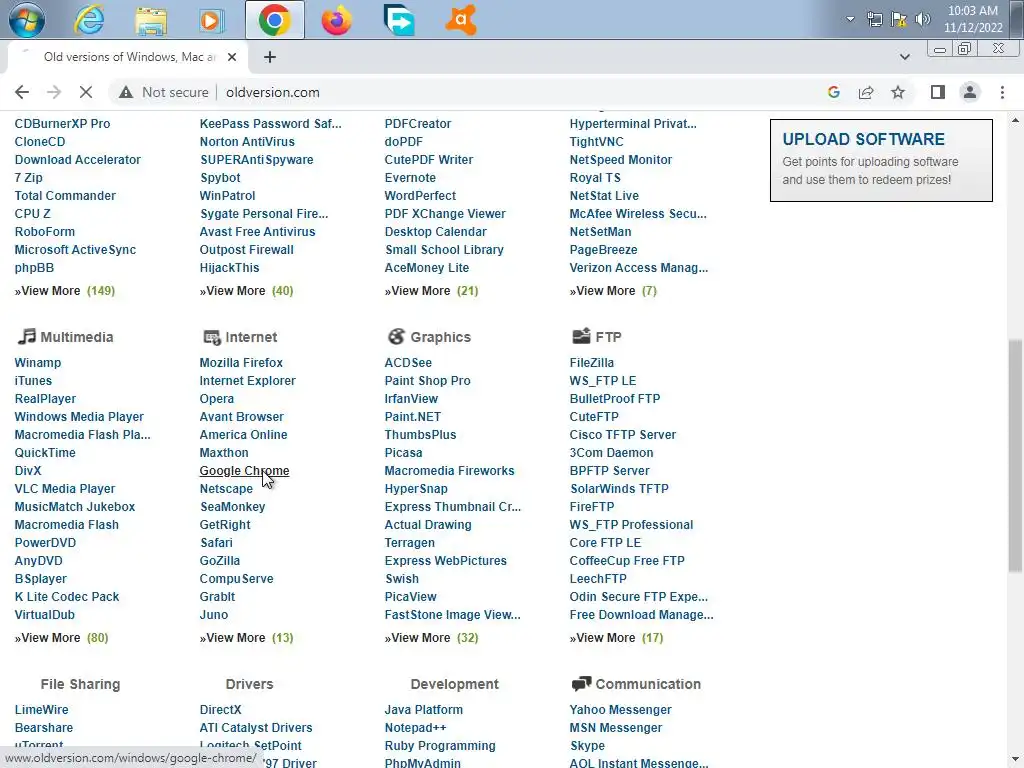View the Not secure site warning

click(x=163, y=92)
